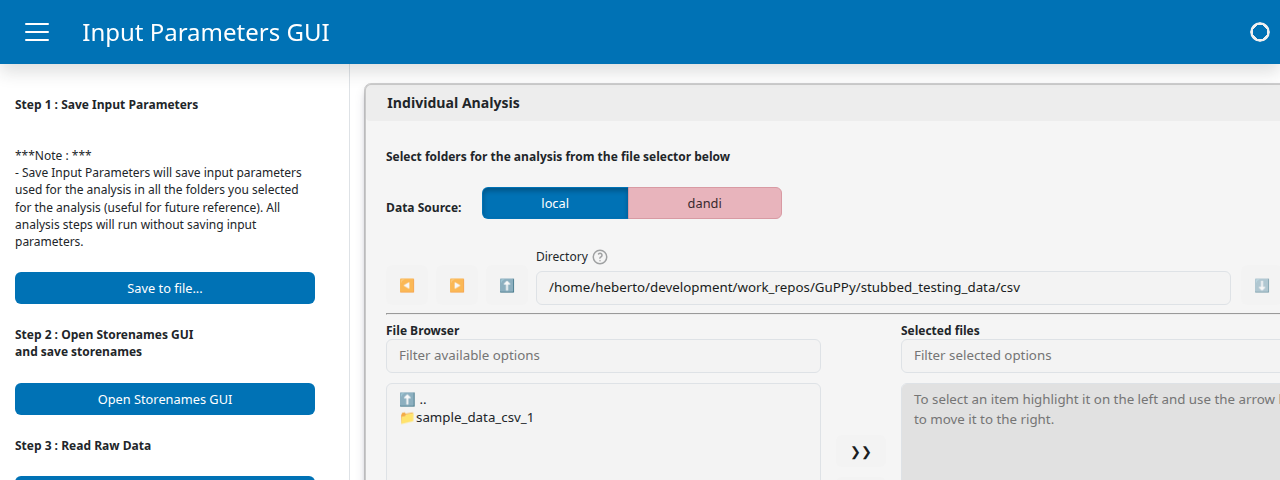Click 'Step 1 : Save Input Parameters' heading

[x=107, y=104]
